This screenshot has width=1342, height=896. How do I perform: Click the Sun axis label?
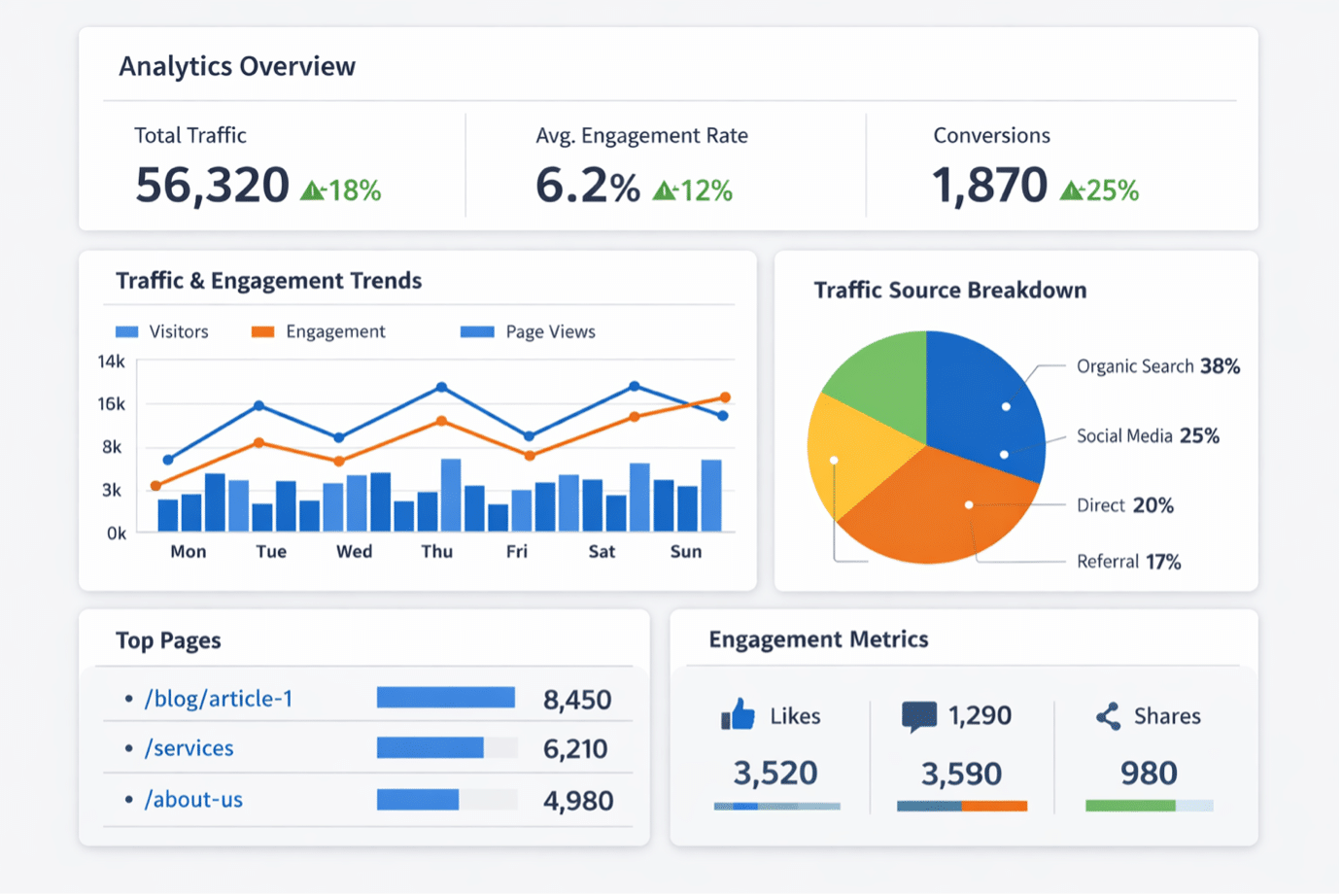[x=686, y=552]
